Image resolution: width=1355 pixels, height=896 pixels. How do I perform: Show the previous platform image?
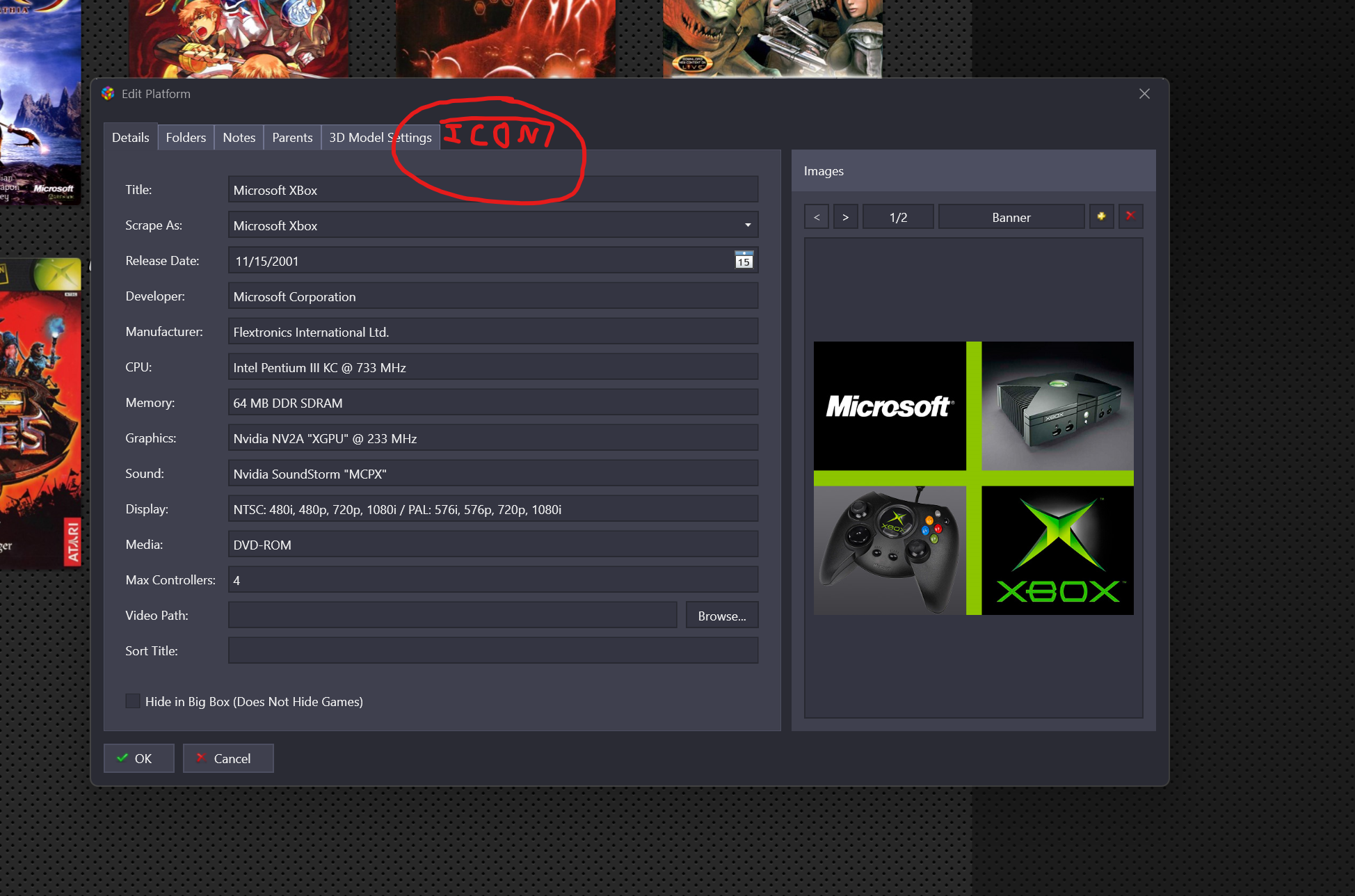tap(817, 217)
